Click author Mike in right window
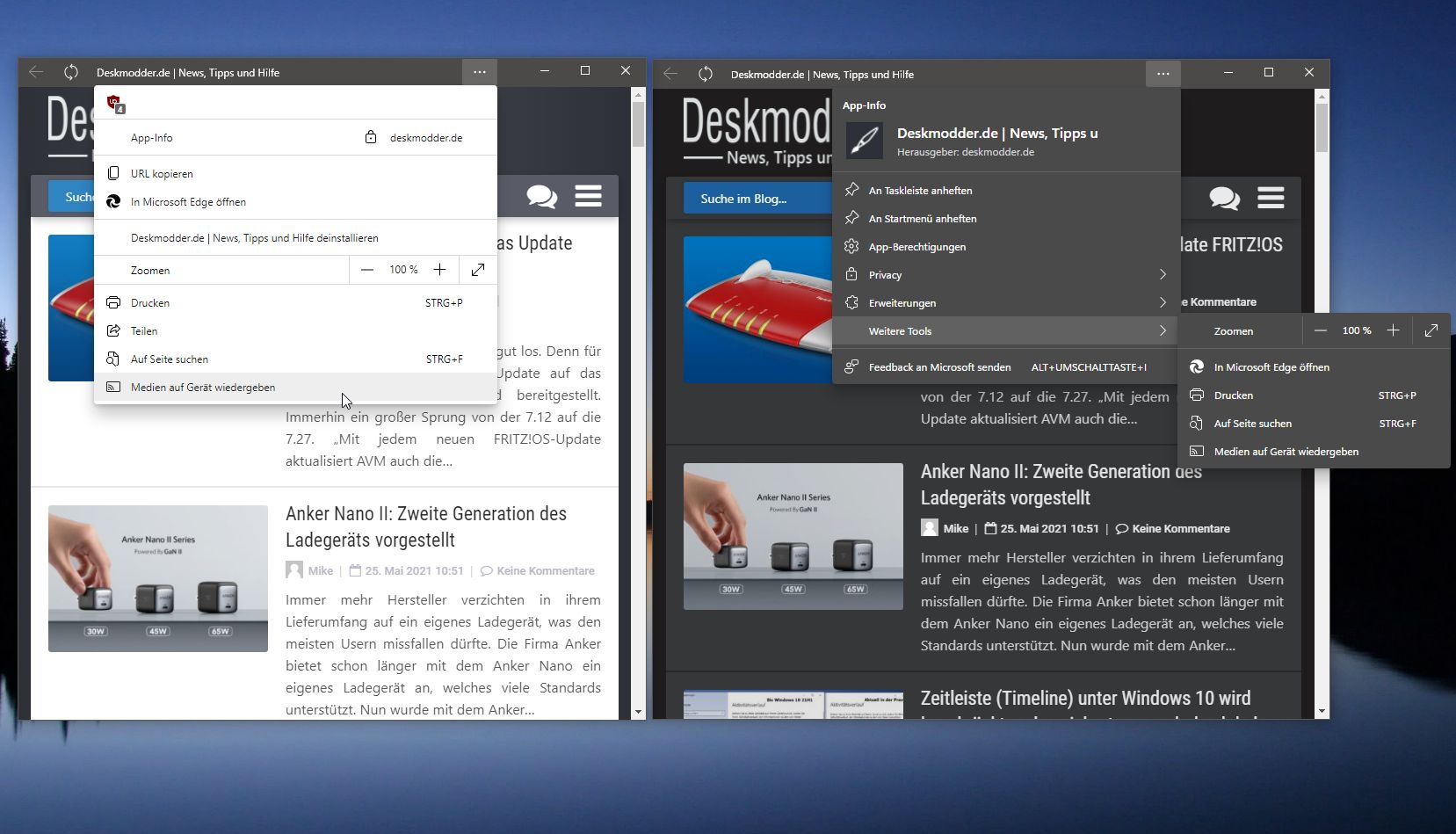1456x834 pixels. pyautogui.click(x=956, y=528)
